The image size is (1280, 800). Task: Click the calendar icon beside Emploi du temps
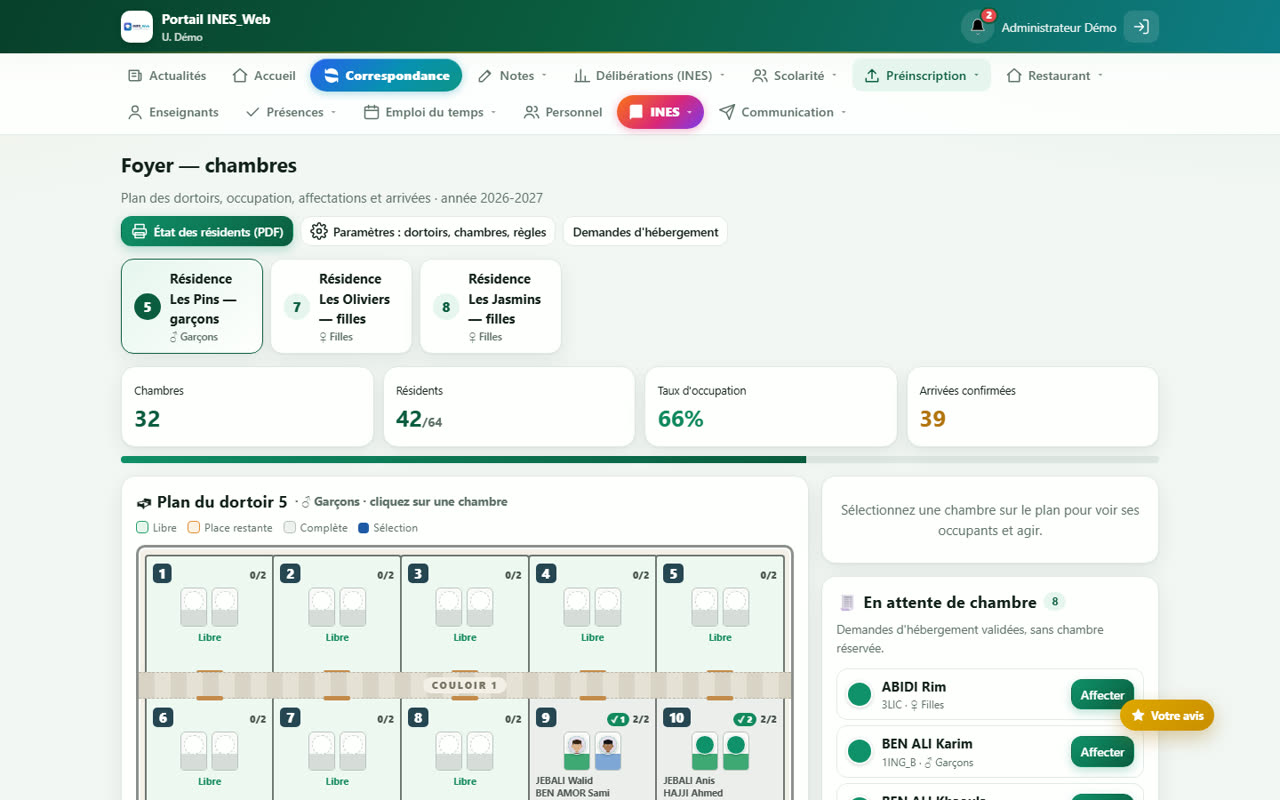[x=371, y=112]
